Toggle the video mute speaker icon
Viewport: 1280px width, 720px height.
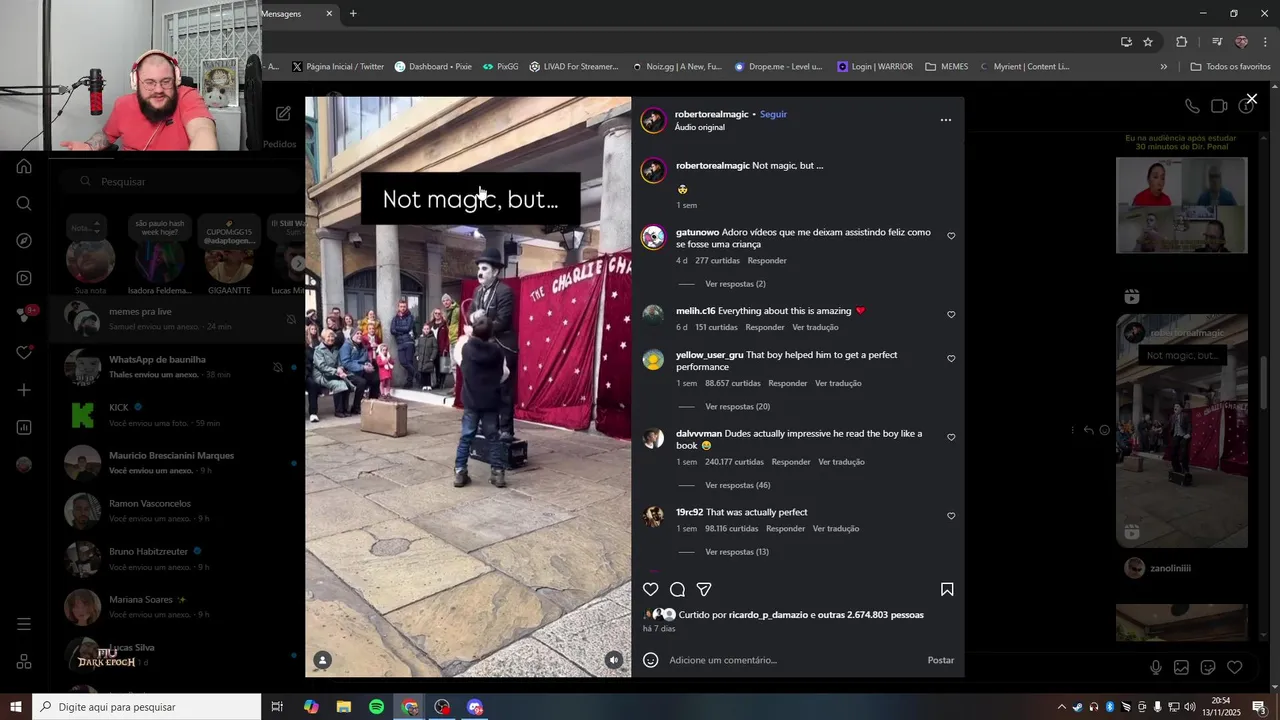pyautogui.click(x=614, y=660)
